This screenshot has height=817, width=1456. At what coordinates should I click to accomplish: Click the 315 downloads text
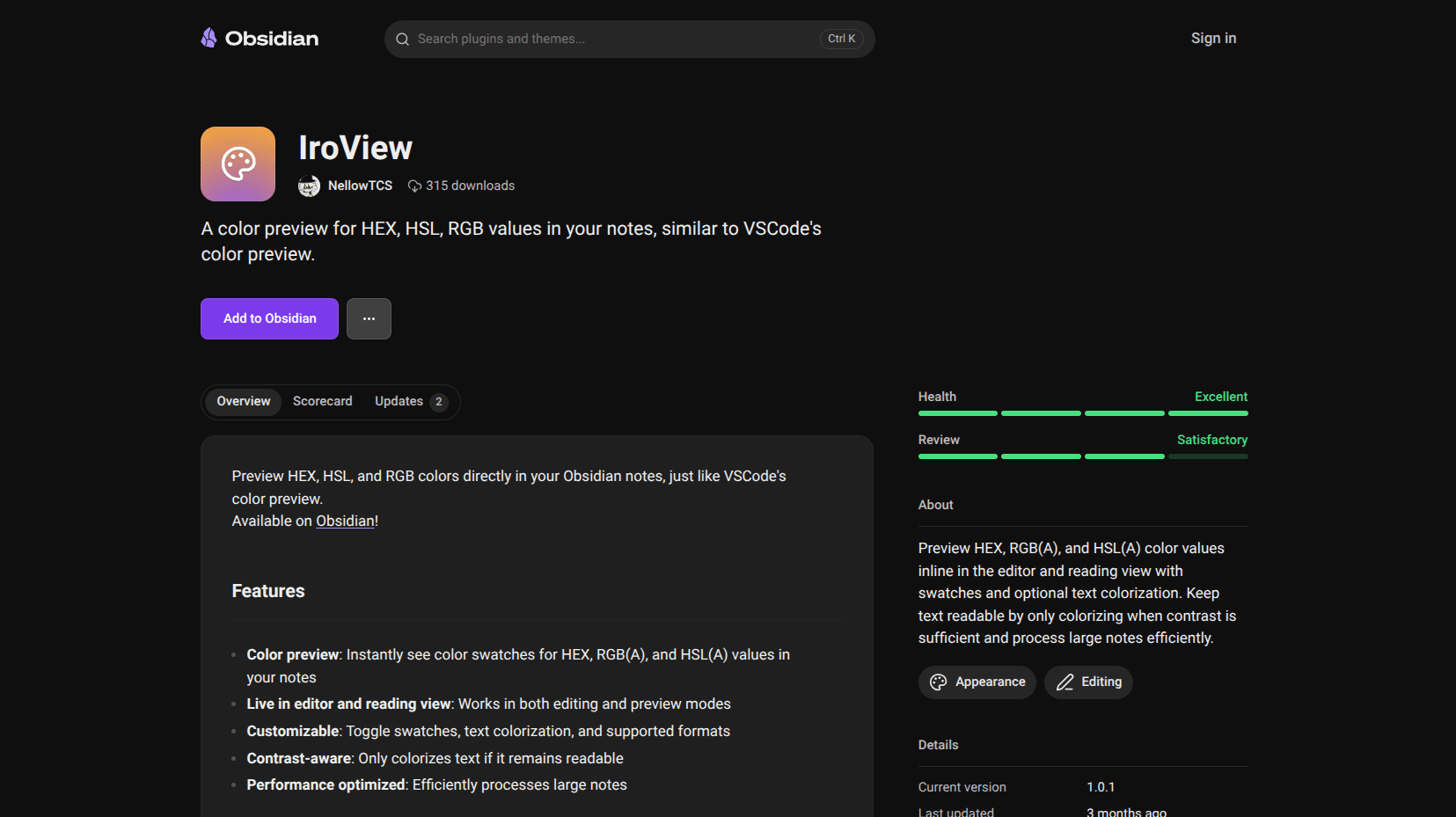[470, 186]
